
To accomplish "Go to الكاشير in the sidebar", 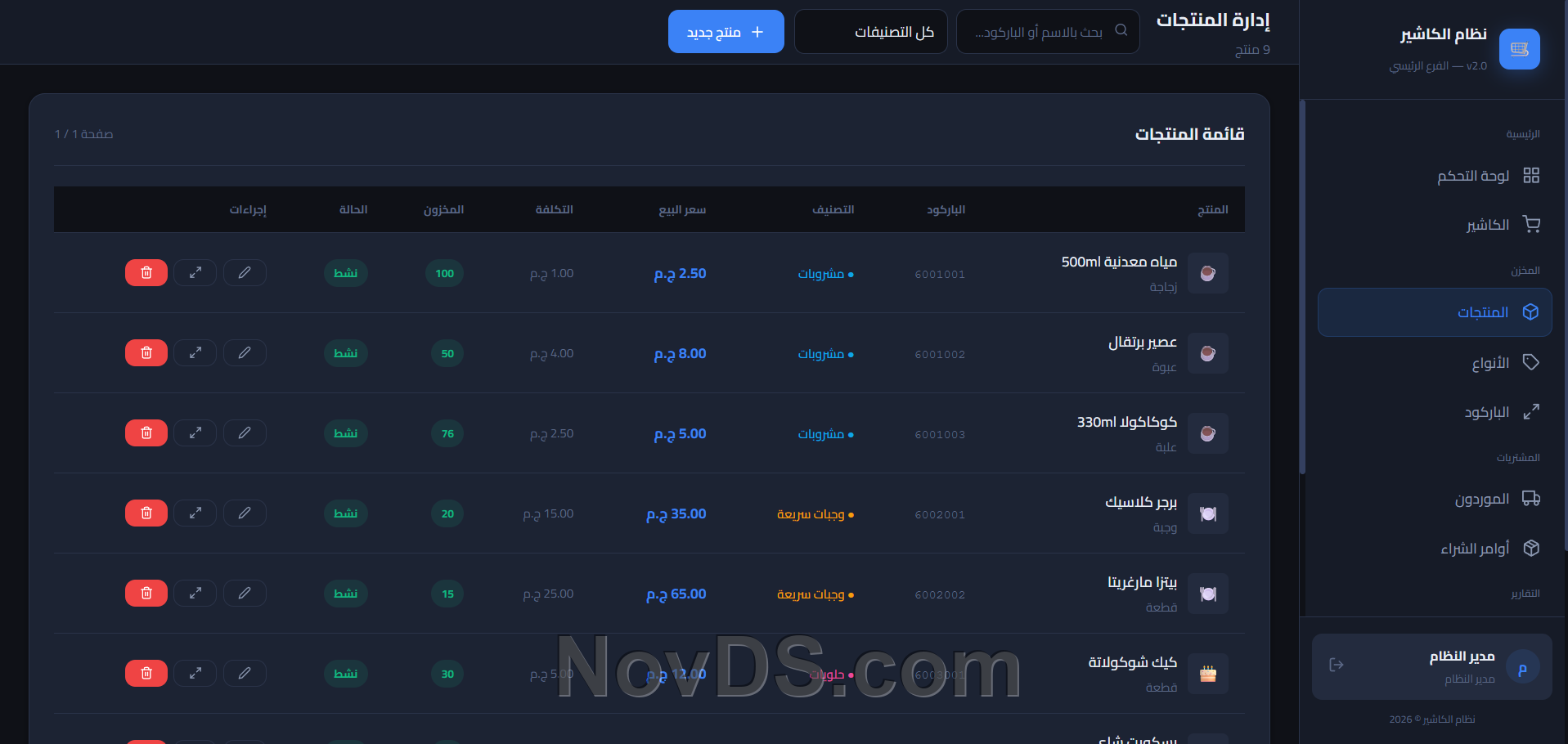I will click(x=1487, y=225).
